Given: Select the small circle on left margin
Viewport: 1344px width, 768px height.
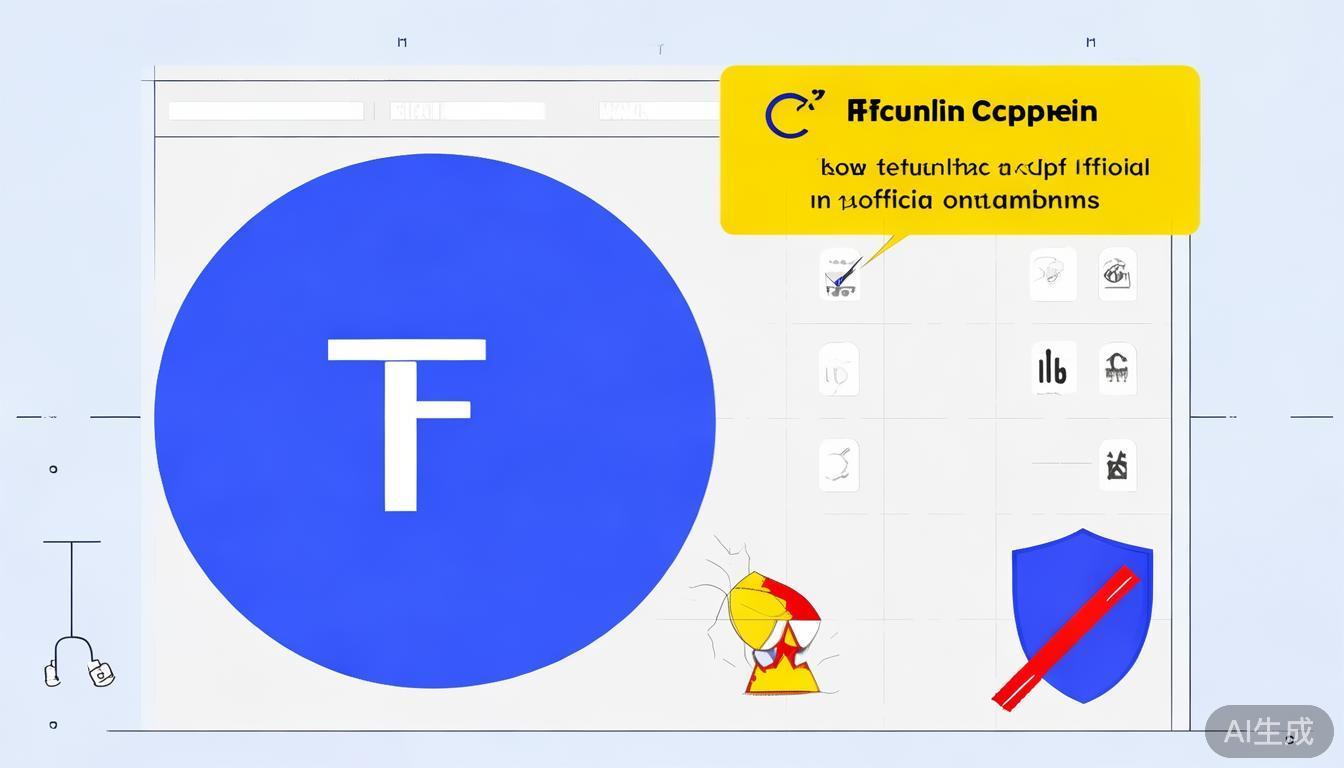Looking at the screenshot, I should [x=53, y=468].
